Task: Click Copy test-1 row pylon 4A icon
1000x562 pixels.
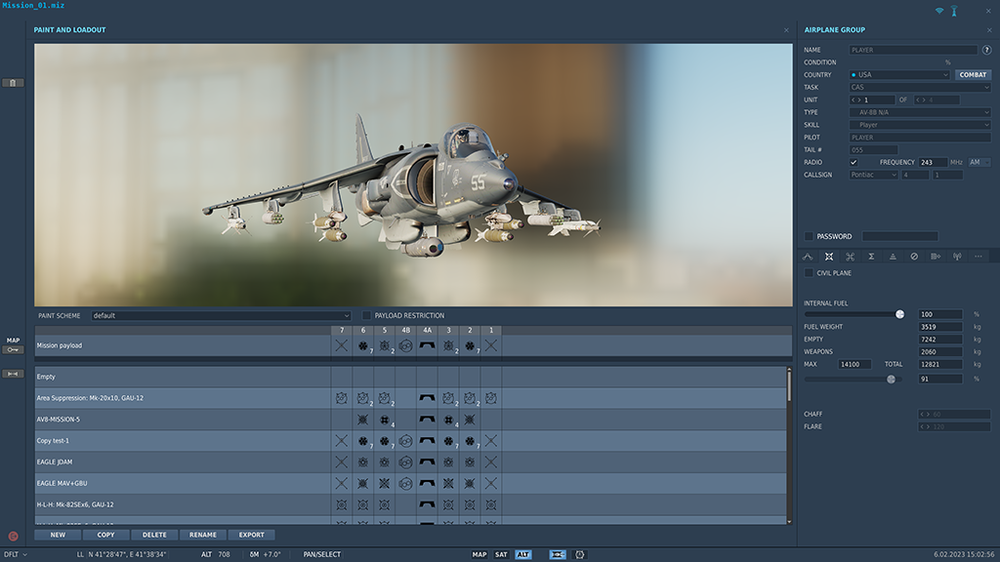Action: 427,441
